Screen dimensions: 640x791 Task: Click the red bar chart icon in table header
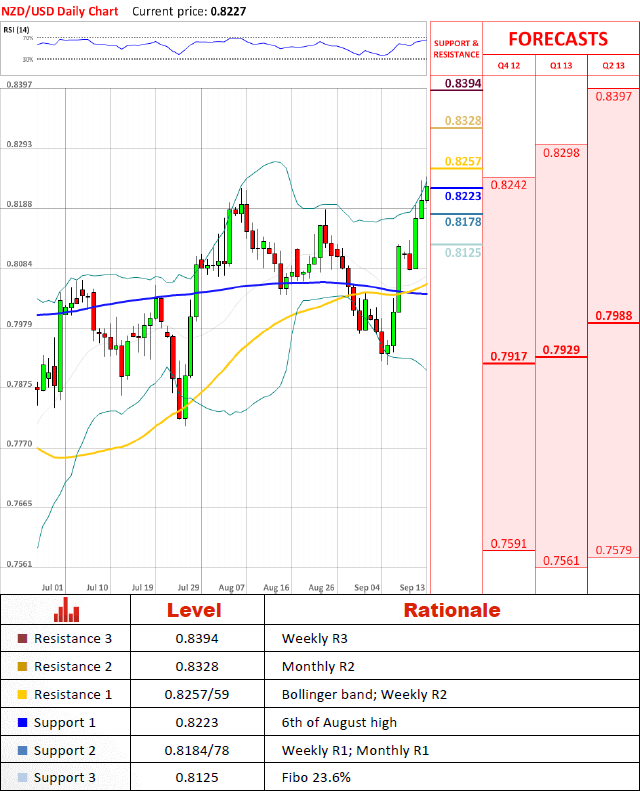pos(67,610)
